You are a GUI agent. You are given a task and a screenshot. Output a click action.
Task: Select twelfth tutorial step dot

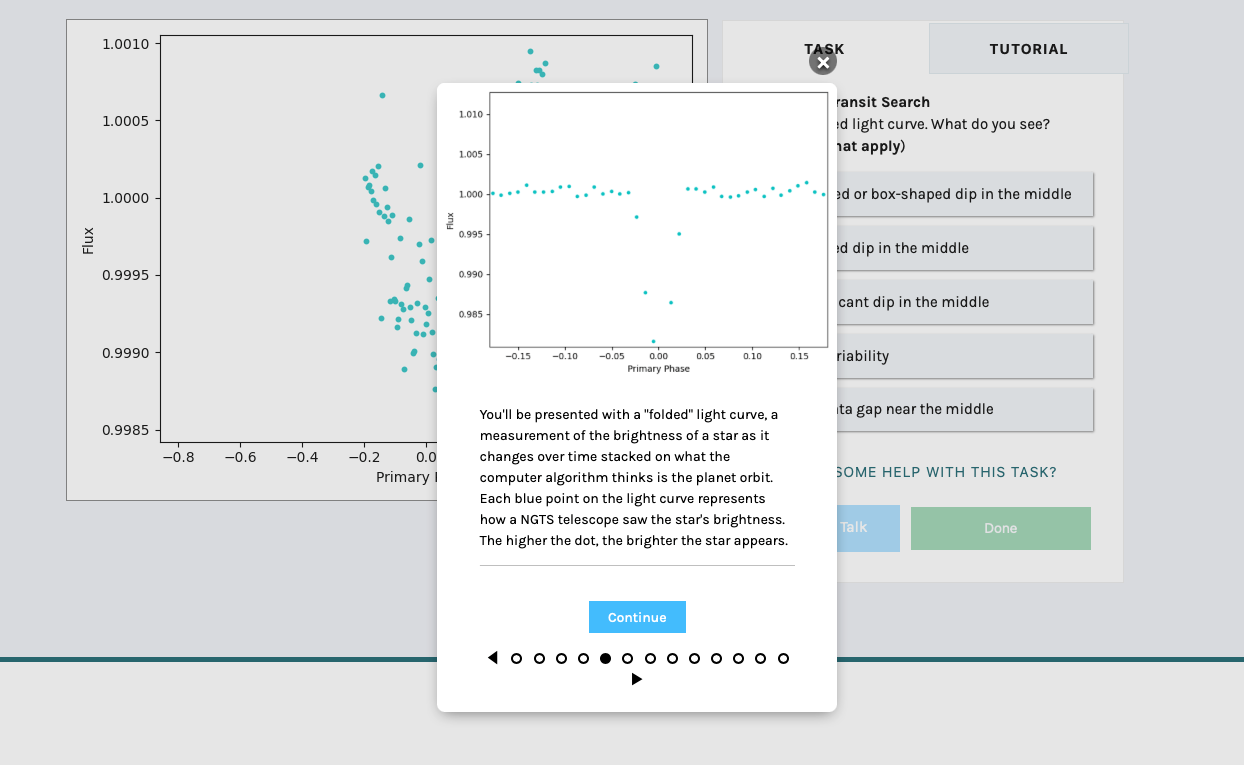pos(760,658)
